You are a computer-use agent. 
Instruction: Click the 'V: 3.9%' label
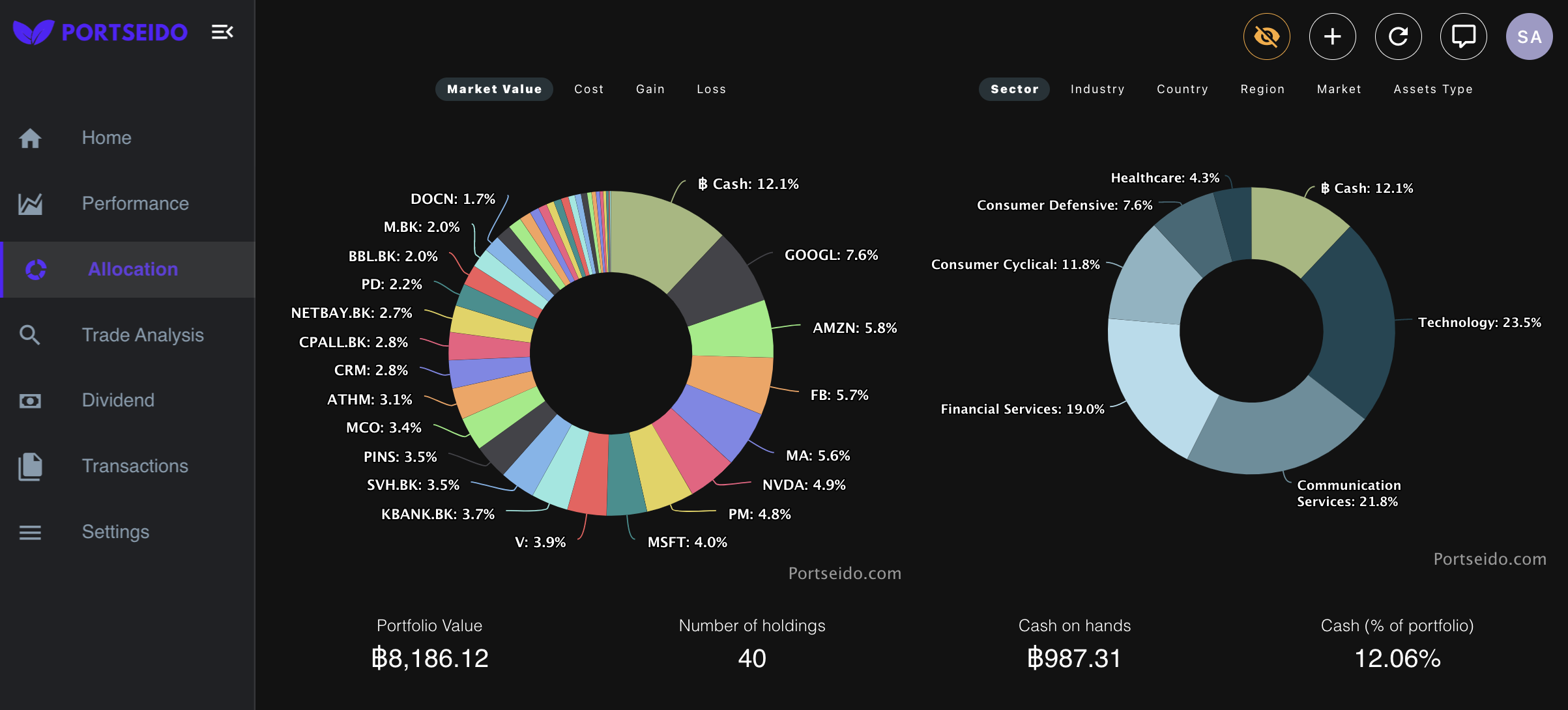pos(540,543)
